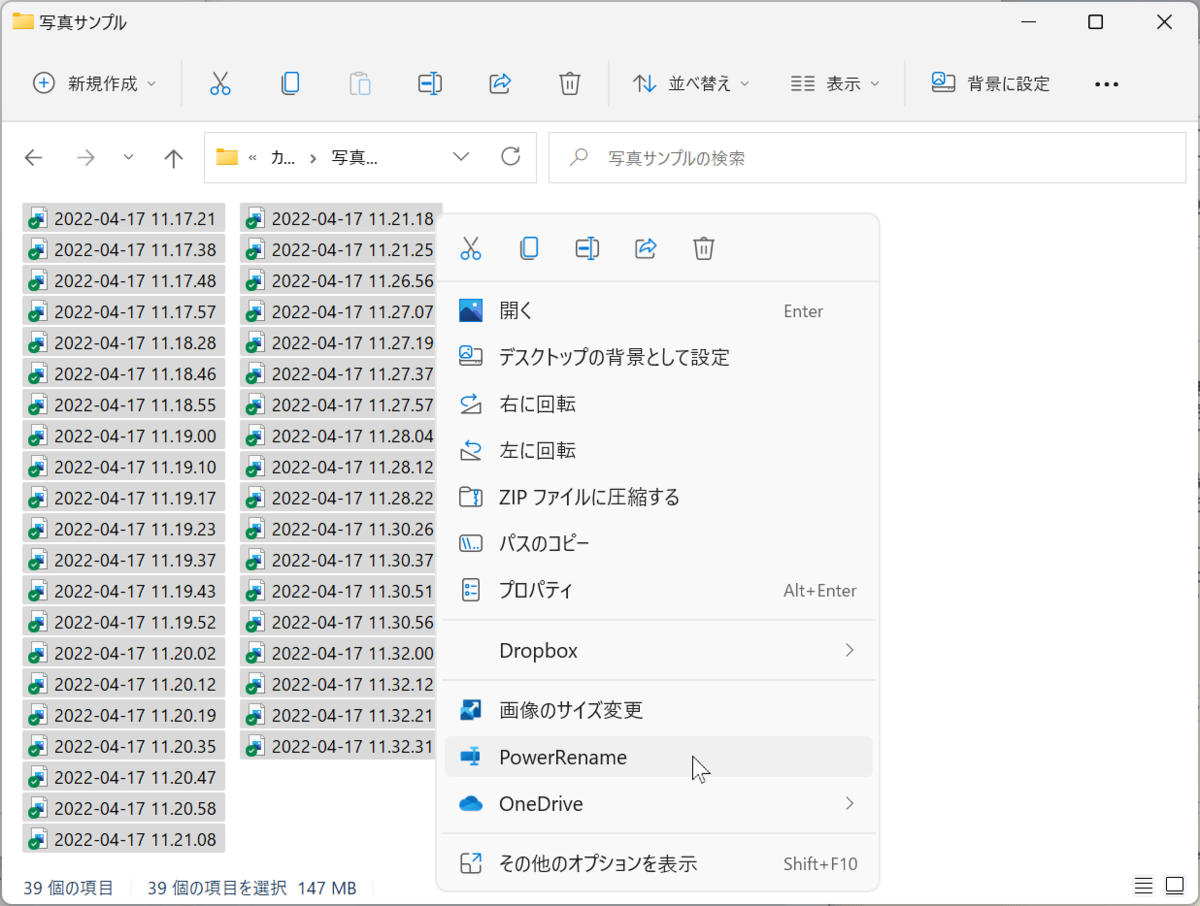Open the address bar history dropdown chevron
Screen dimensions: 1200x906
click(461, 157)
